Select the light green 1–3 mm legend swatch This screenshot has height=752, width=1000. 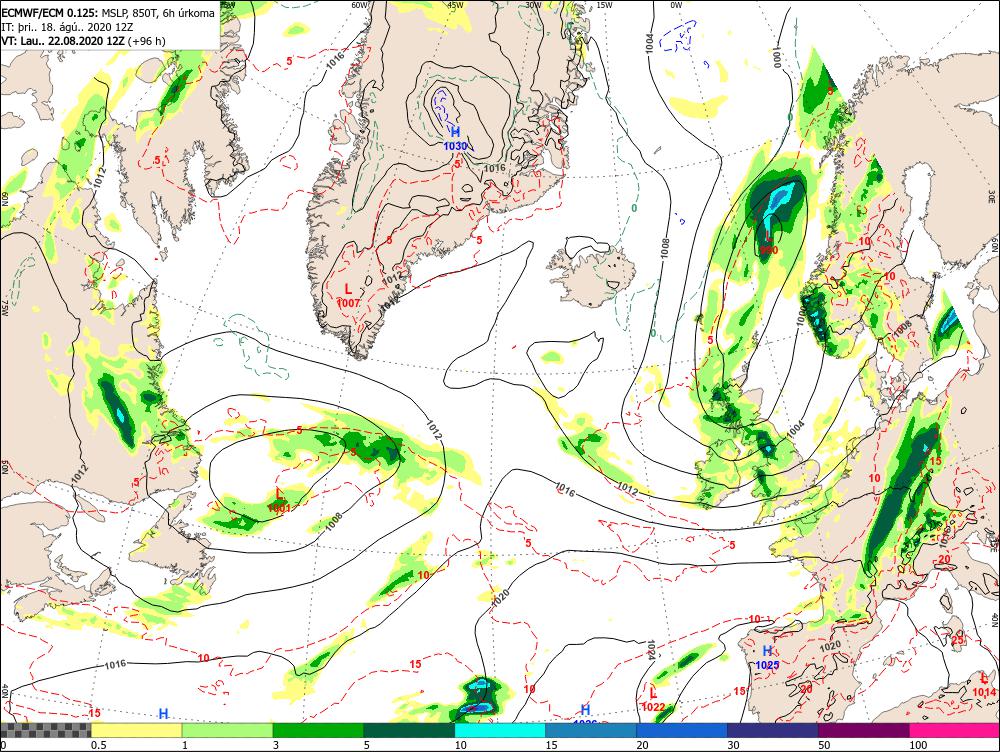point(227,730)
